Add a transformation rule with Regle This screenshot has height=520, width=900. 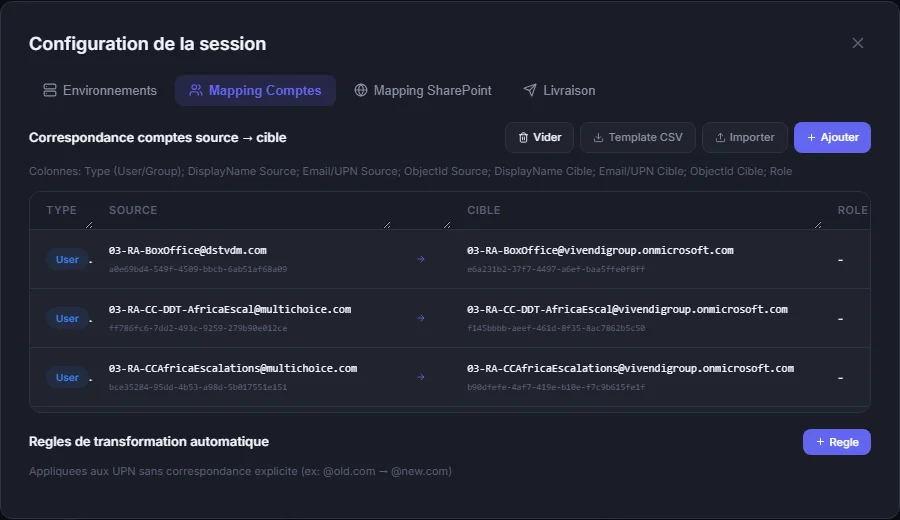click(837, 442)
